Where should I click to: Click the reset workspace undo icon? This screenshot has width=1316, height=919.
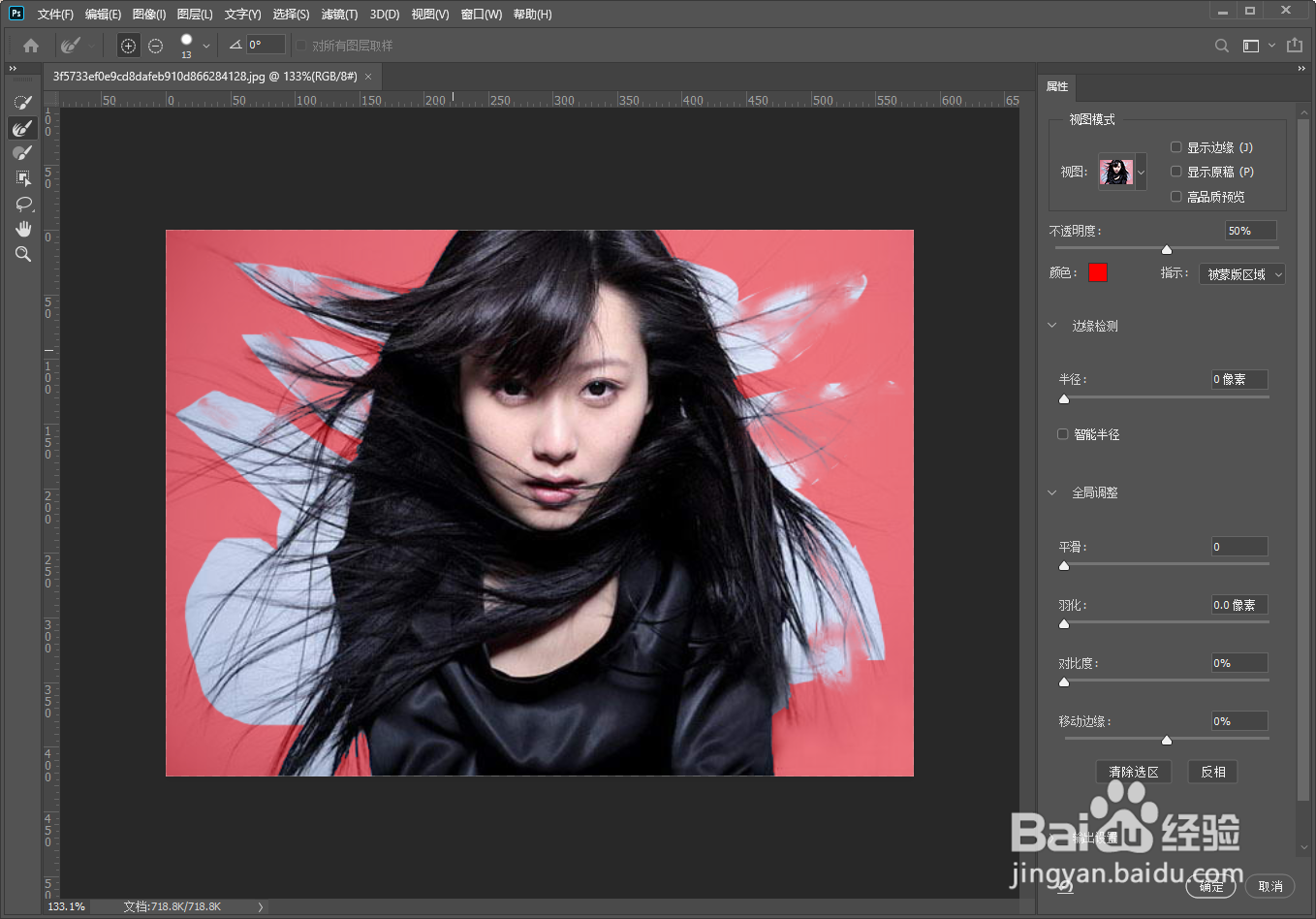click(x=1066, y=885)
